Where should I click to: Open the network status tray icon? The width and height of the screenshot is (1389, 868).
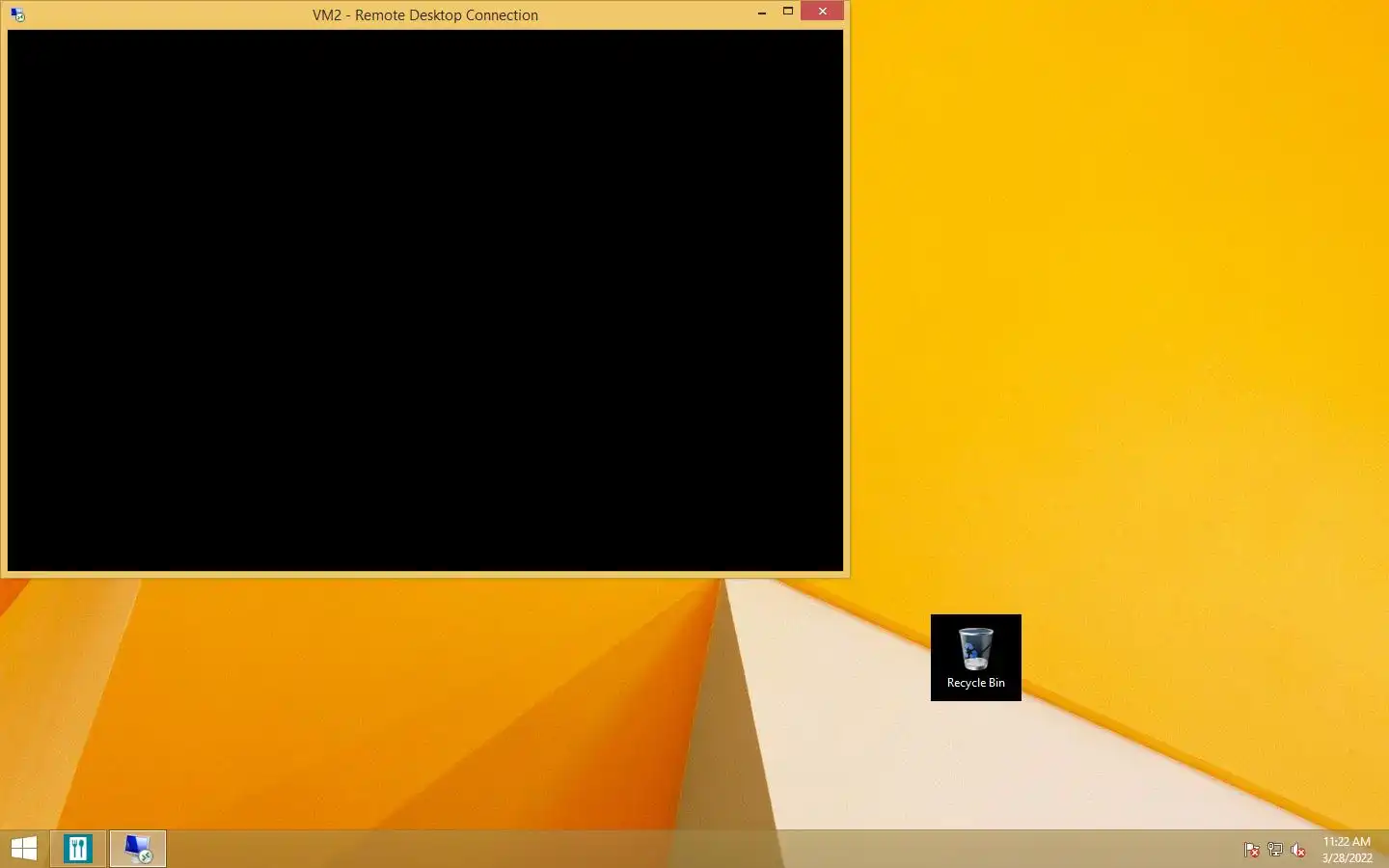pyautogui.click(x=1275, y=850)
